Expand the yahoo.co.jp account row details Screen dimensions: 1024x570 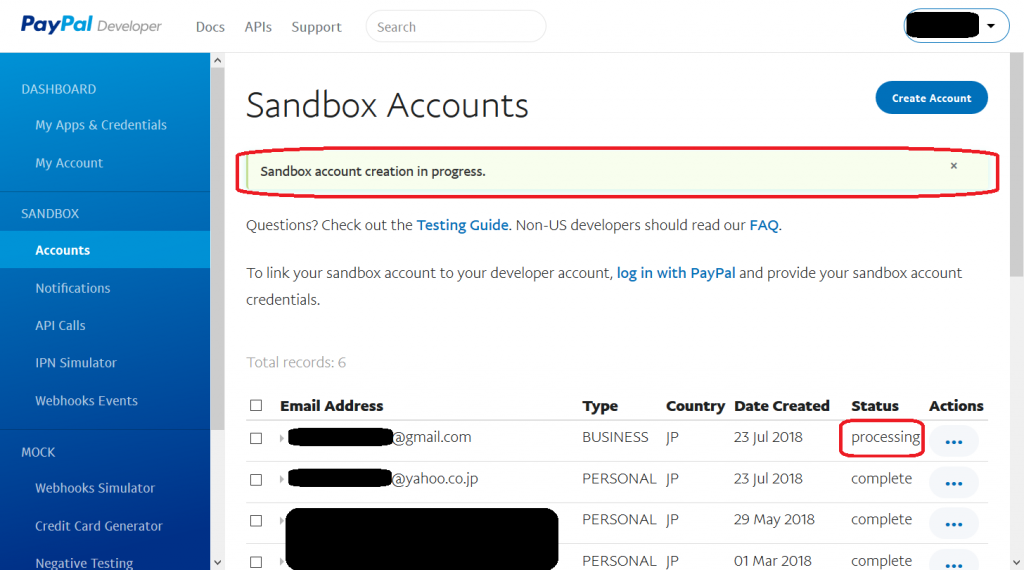[x=281, y=480]
